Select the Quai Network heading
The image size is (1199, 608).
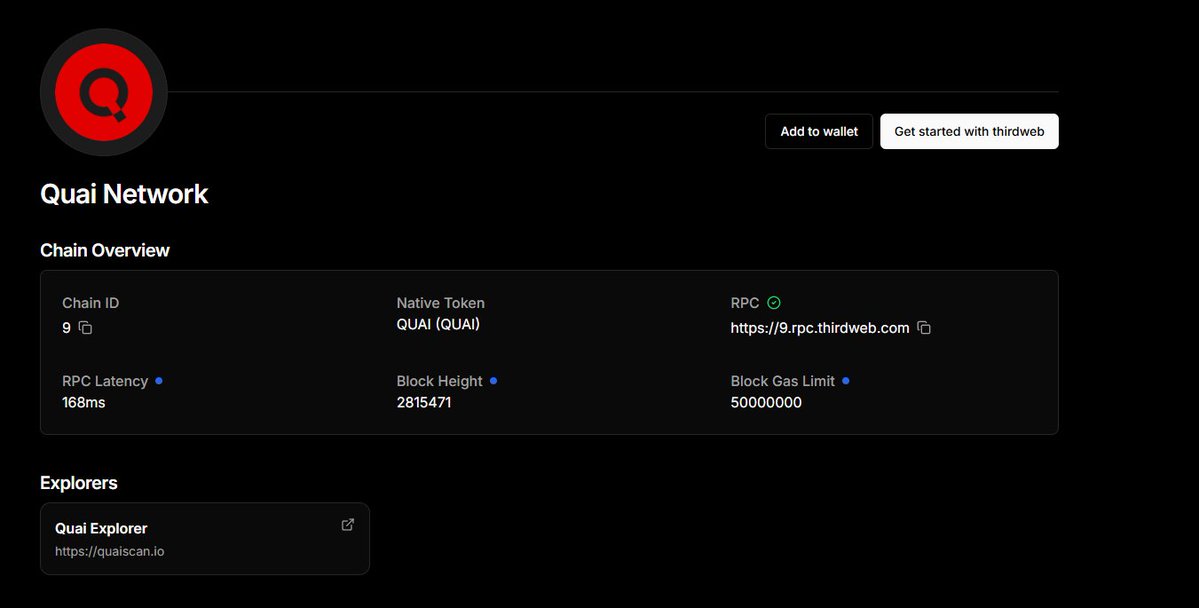[x=124, y=193]
